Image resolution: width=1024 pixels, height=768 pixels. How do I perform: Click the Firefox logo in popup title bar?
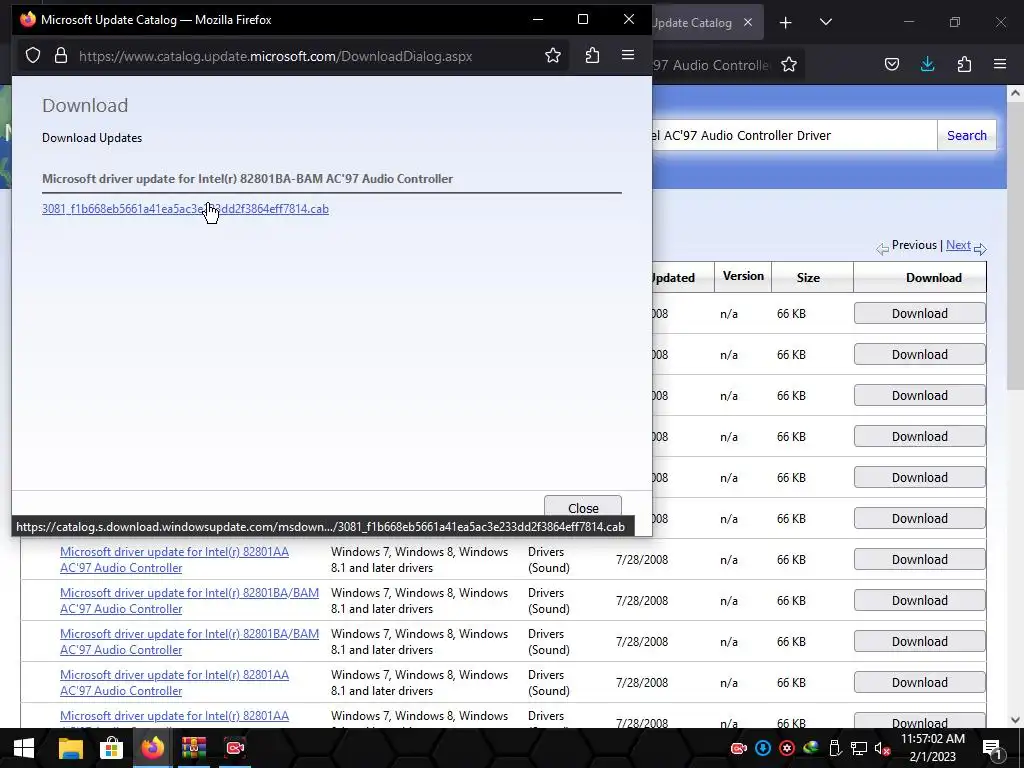(27, 20)
